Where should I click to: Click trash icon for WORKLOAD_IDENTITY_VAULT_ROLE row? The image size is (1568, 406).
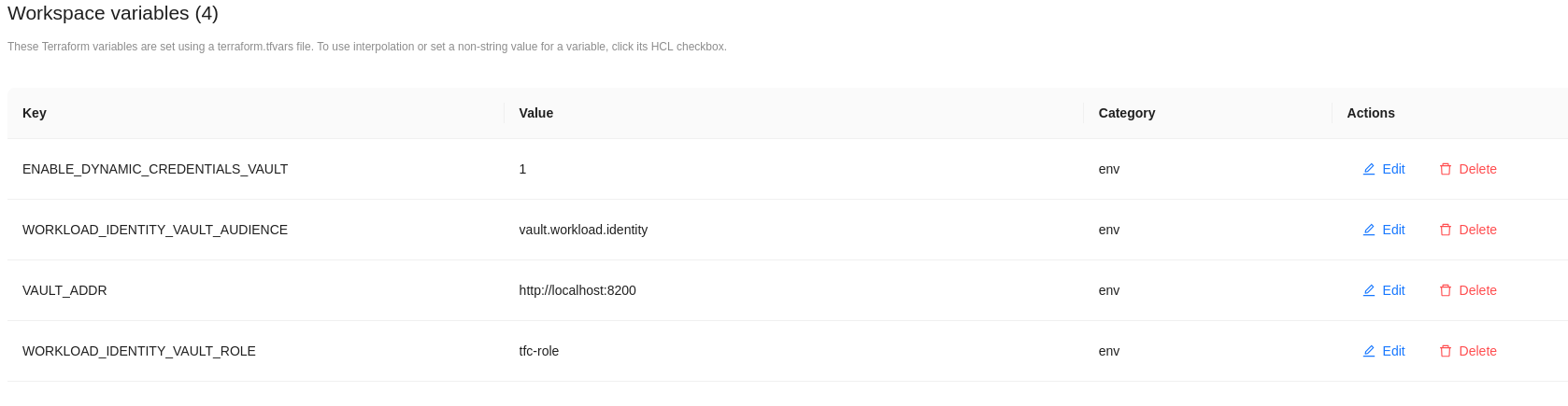click(x=1446, y=351)
